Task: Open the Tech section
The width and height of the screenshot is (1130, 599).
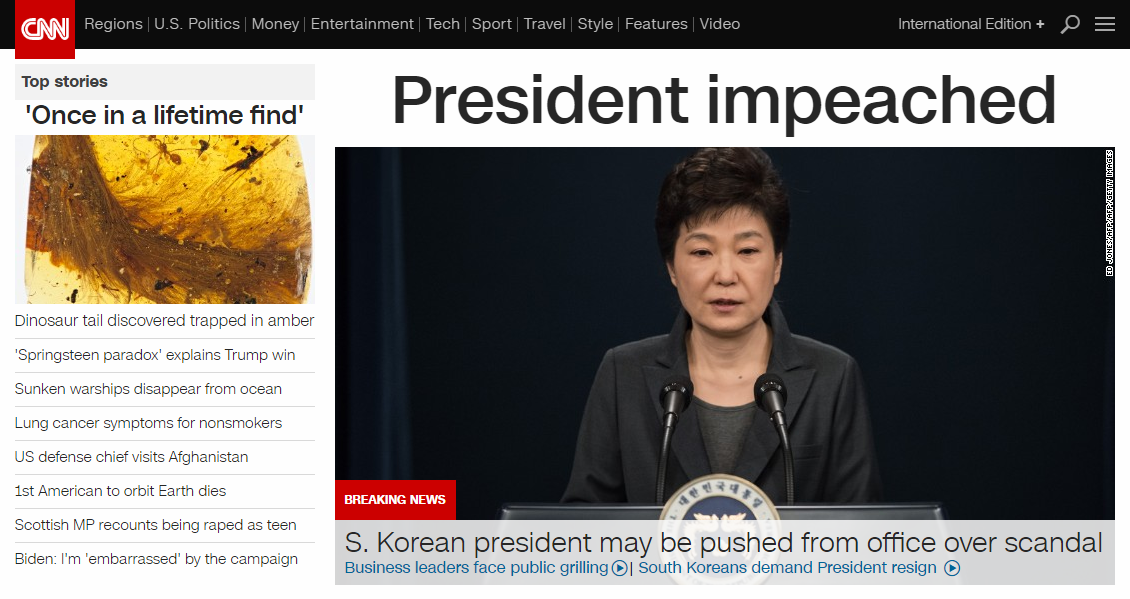Action: (442, 25)
